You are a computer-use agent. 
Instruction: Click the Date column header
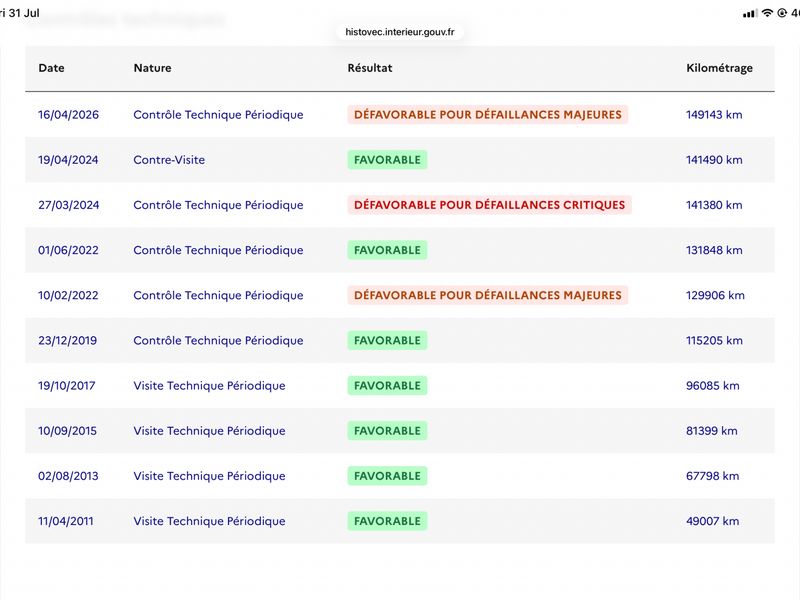click(51, 68)
